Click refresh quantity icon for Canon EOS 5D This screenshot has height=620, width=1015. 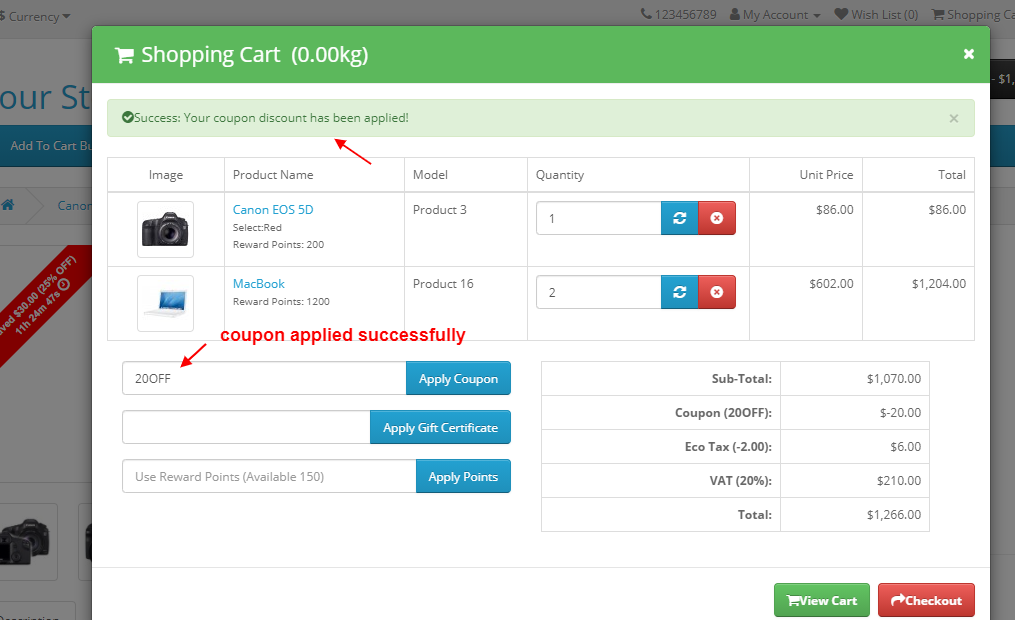pos(679,218)
